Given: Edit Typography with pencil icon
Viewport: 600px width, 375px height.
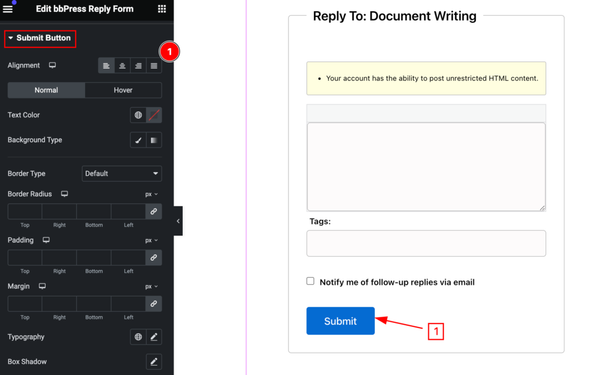Looking at the screenshot, I should pos(154,337).
